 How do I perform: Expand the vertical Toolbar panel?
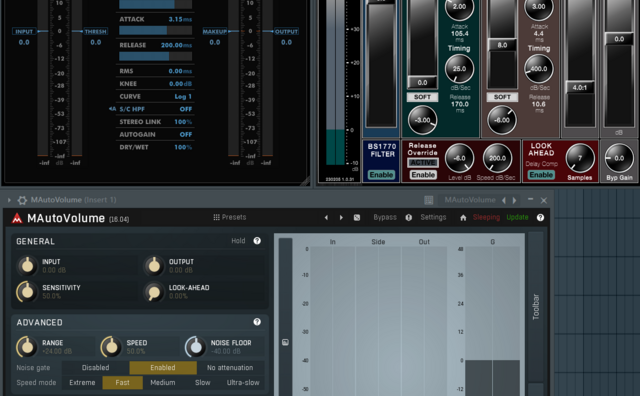coord(536,307)
